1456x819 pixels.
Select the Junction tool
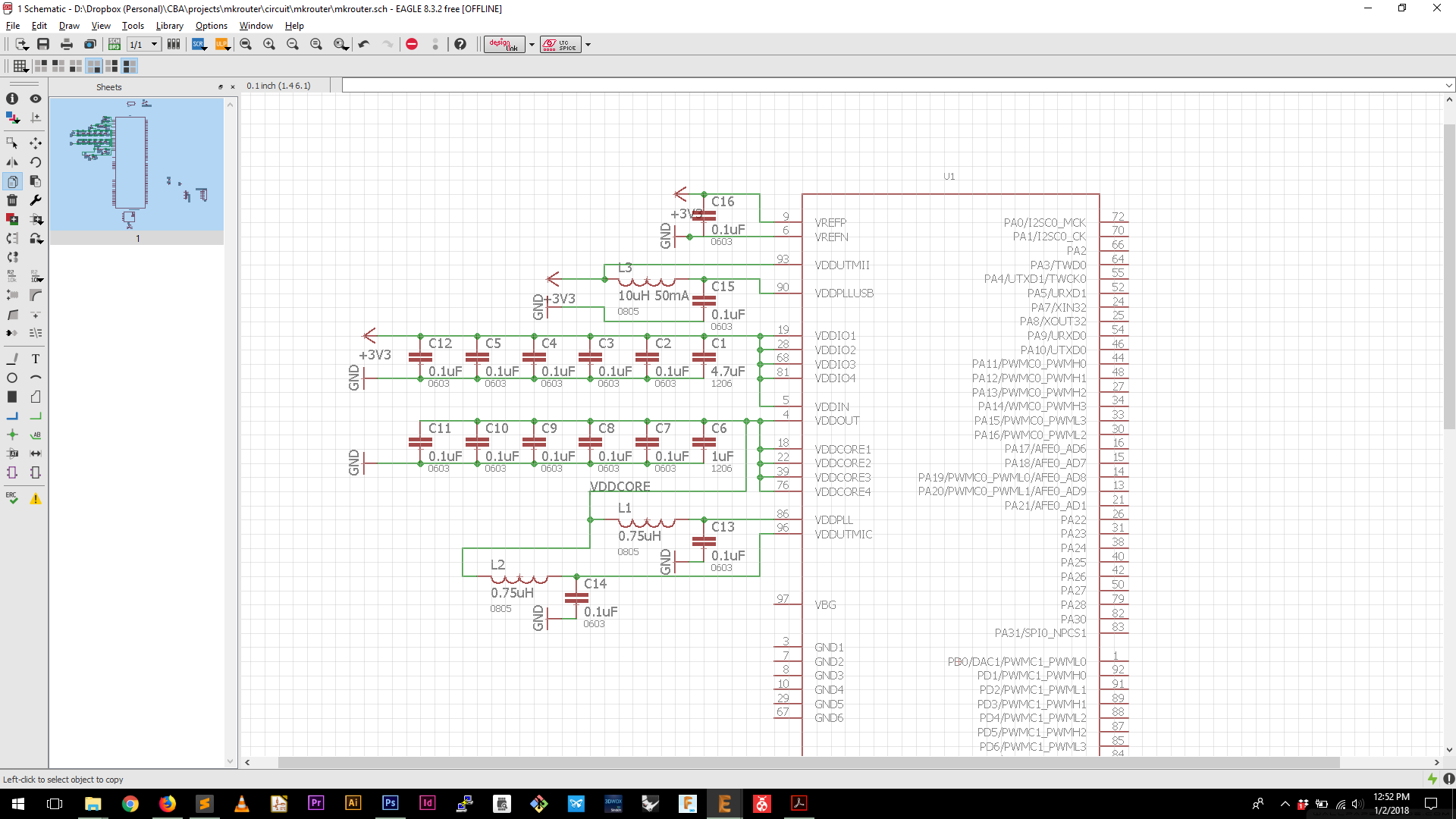12,435
